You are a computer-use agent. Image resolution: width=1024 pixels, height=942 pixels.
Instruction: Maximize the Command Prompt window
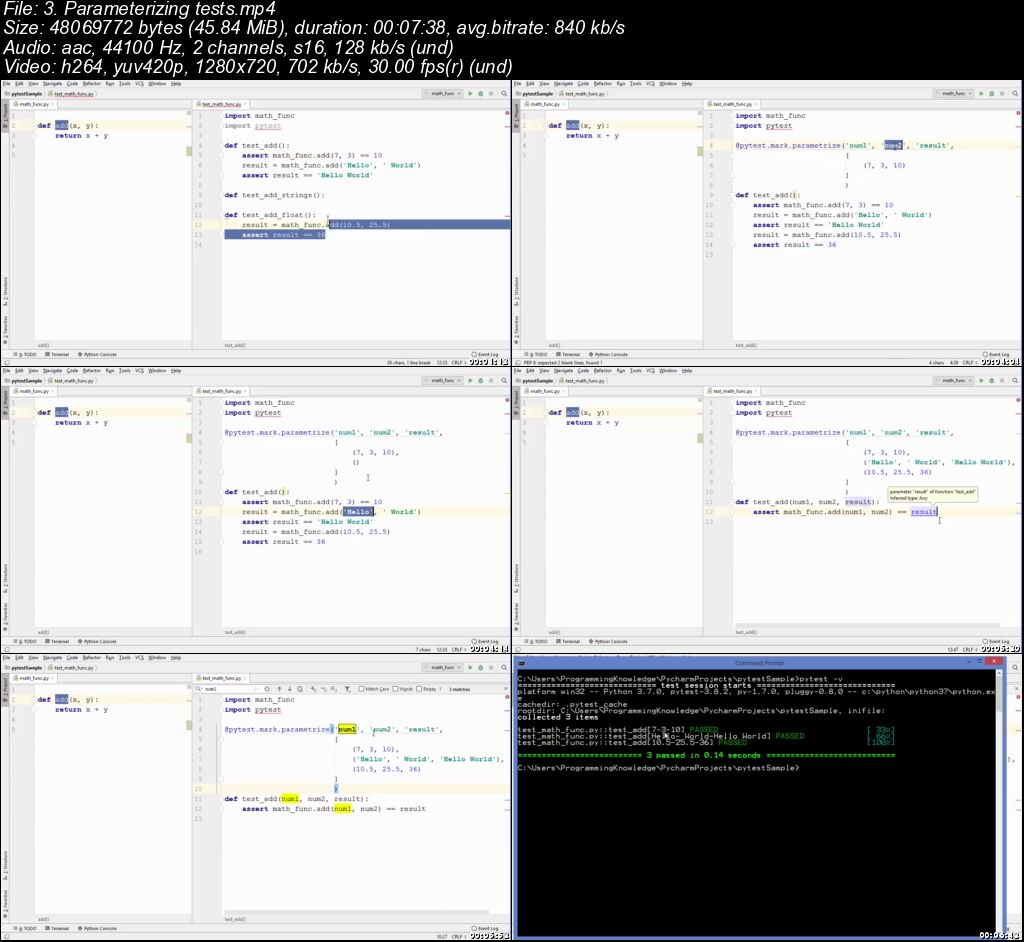(980, 662)
